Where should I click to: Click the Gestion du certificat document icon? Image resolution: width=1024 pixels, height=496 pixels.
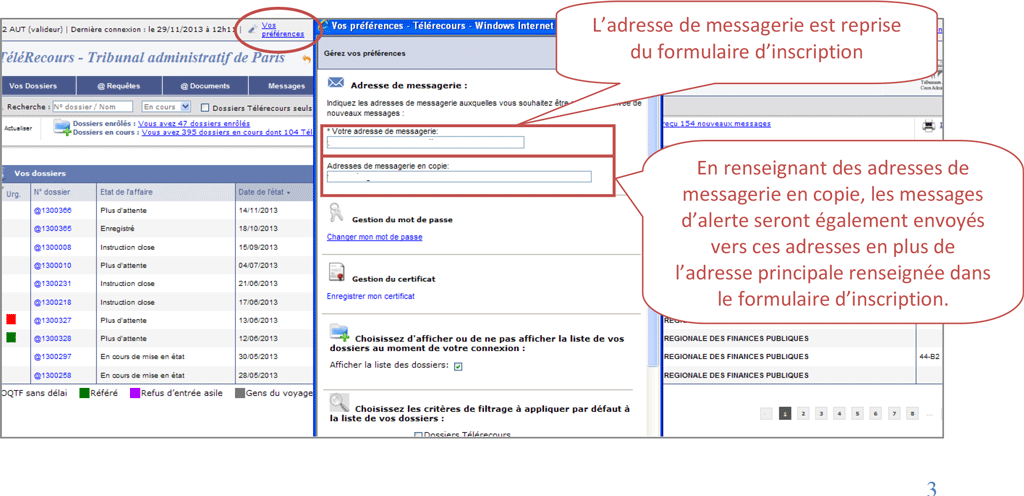336,272
